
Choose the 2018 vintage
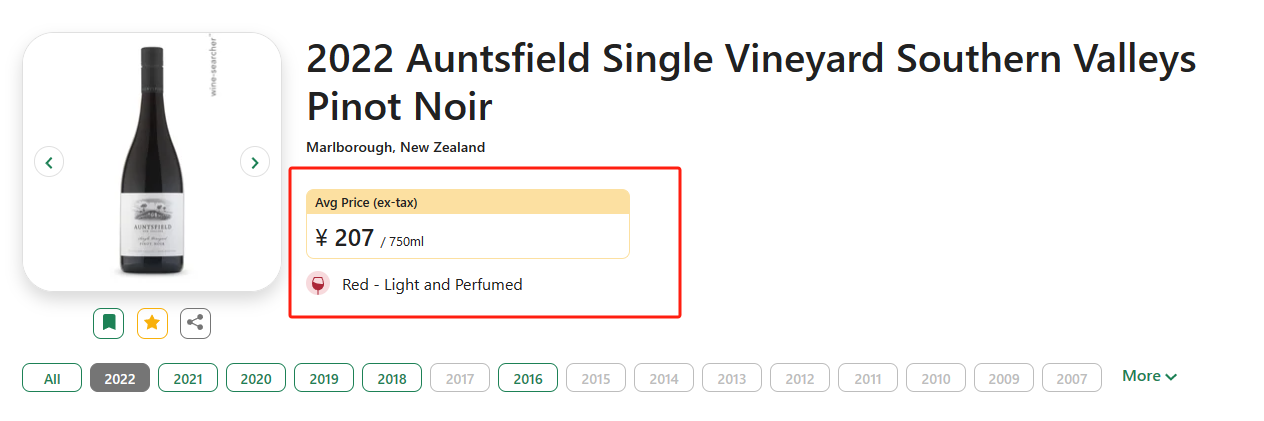392,378
